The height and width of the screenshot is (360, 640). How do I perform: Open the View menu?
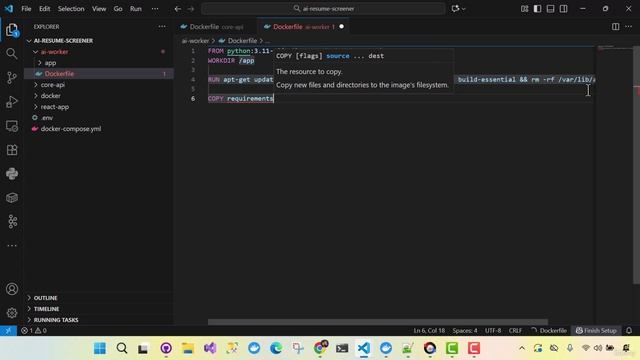99,9
